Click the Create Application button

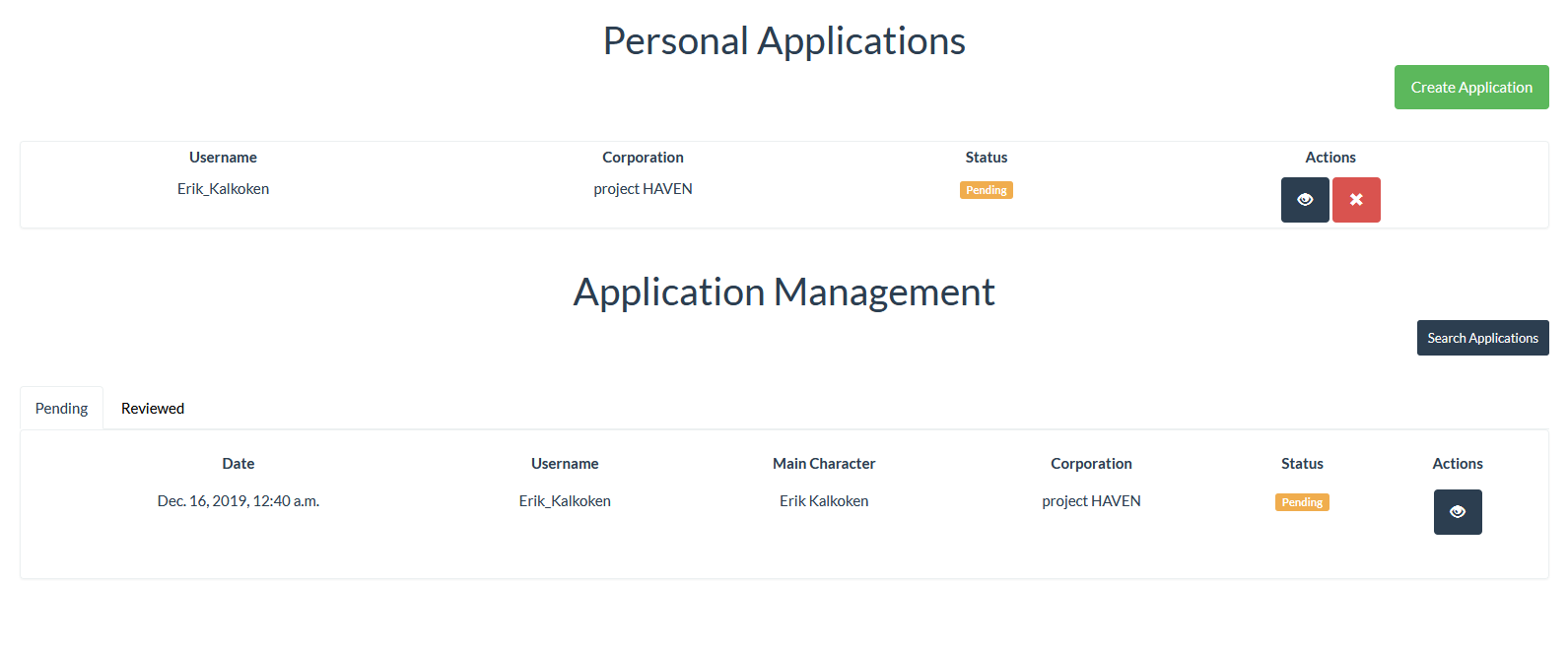pos(1471,88)
